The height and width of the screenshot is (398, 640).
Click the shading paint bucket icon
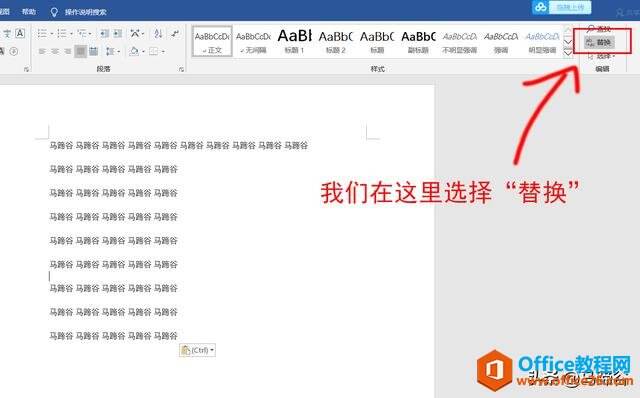tap(133, 51)
